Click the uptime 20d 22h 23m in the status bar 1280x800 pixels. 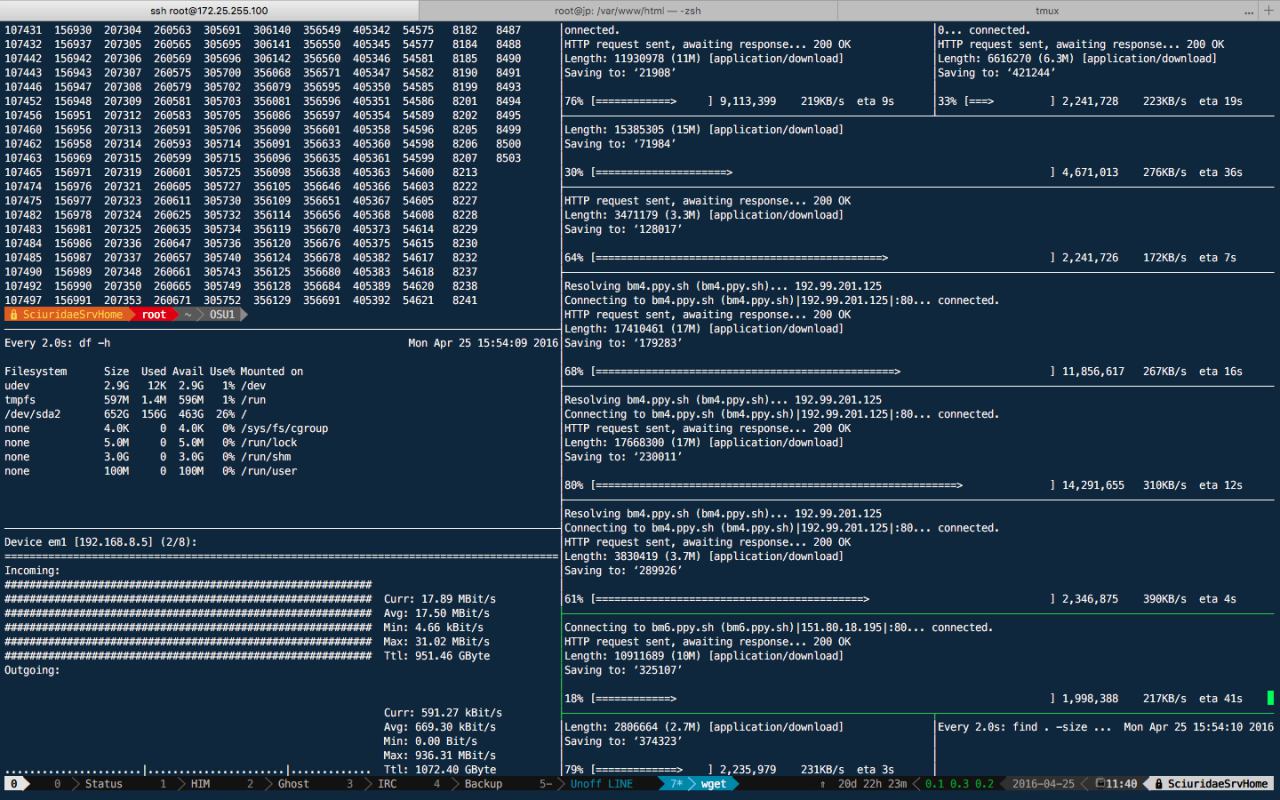coord(871,784)
